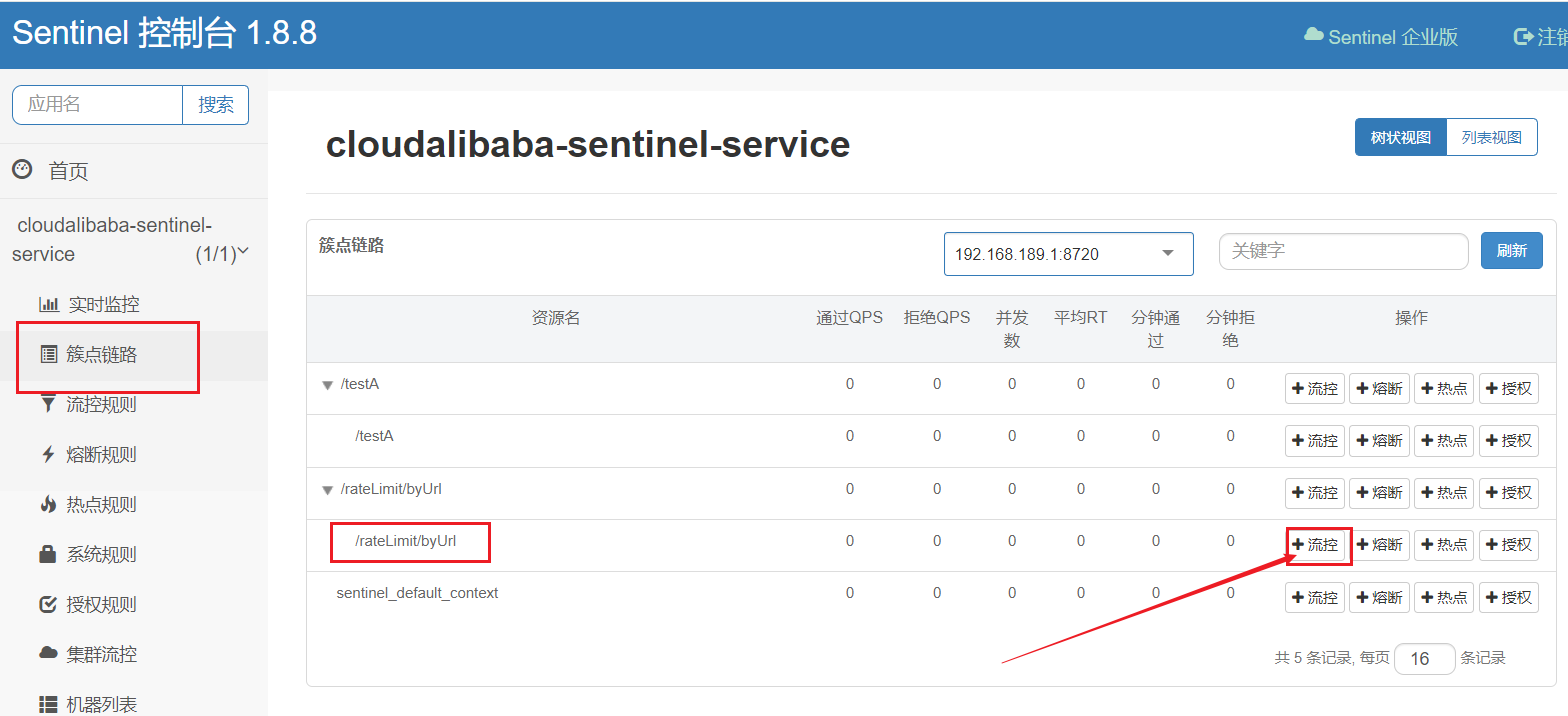The height and width of the screenshot is (716, 1568).
Task: Open the 192.168.189.1:8720 machine dropdown
Action: point(1068,254)
